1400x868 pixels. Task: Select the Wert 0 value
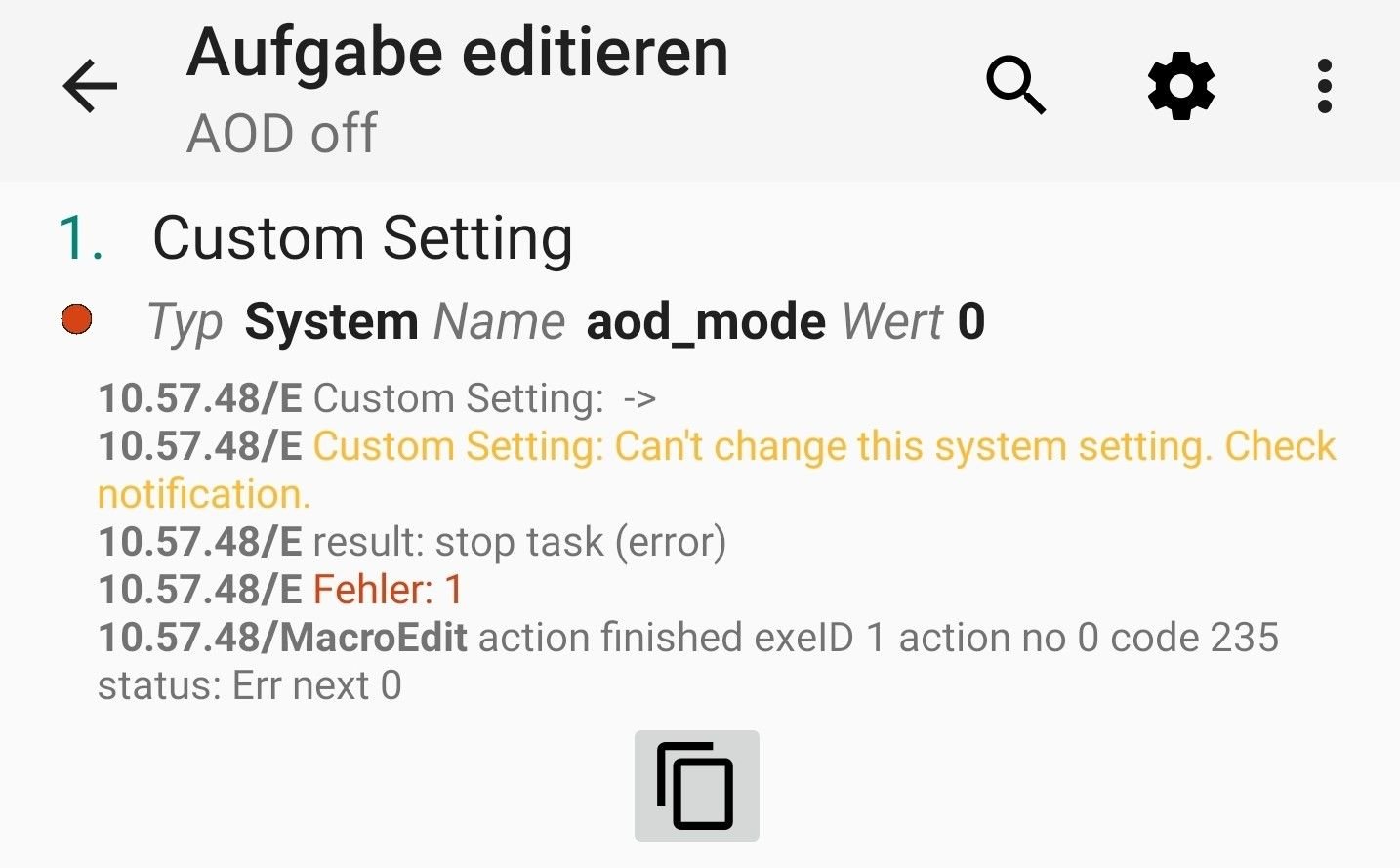(x=914, y=322)
